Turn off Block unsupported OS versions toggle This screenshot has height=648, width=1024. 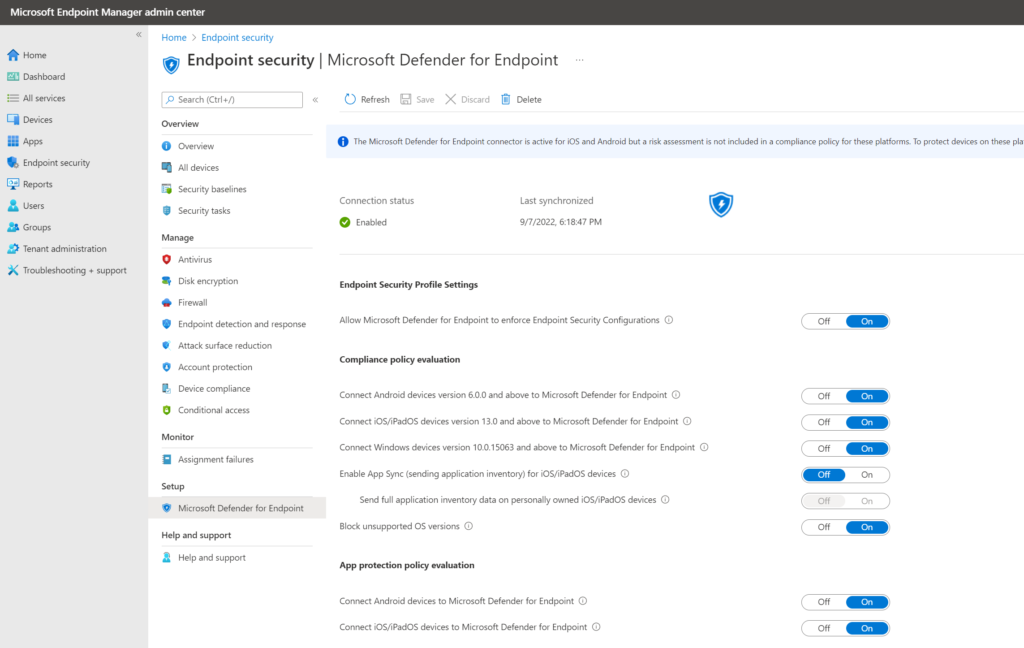[824, 527]
